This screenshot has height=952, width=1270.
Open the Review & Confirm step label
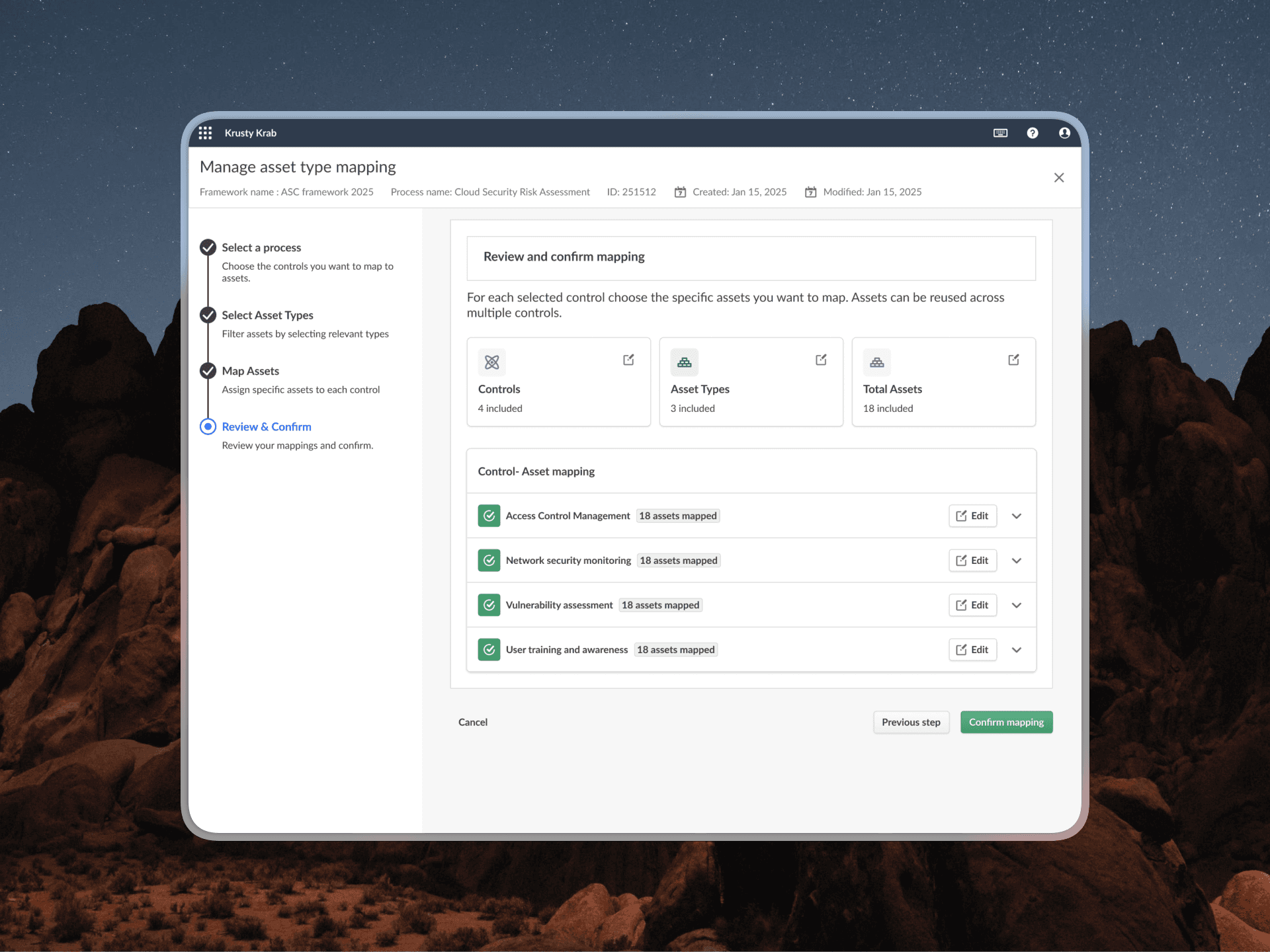click(x=267, y=426)
